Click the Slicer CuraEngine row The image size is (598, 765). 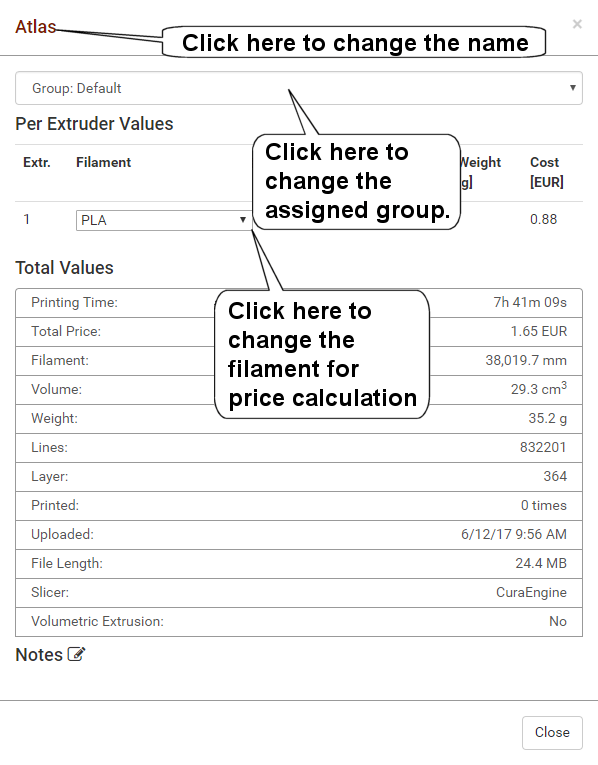pos(299,593)
